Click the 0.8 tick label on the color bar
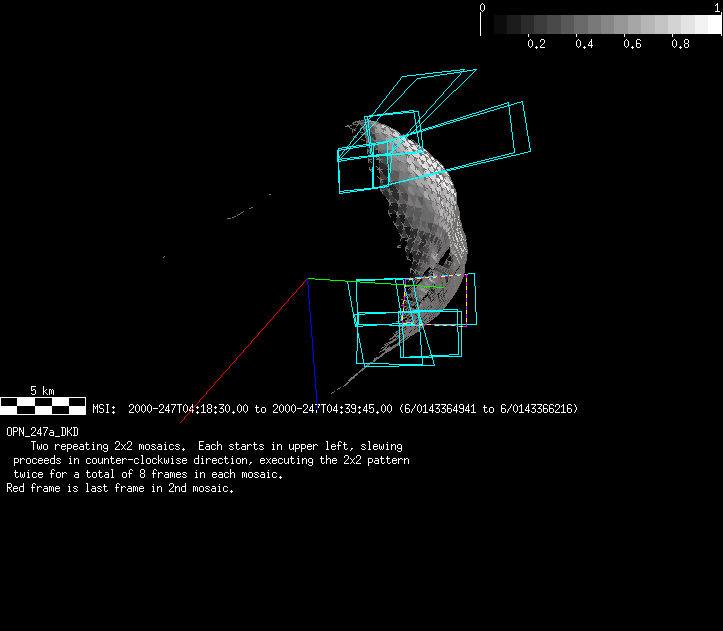The image size is (723, 631). 680,44
